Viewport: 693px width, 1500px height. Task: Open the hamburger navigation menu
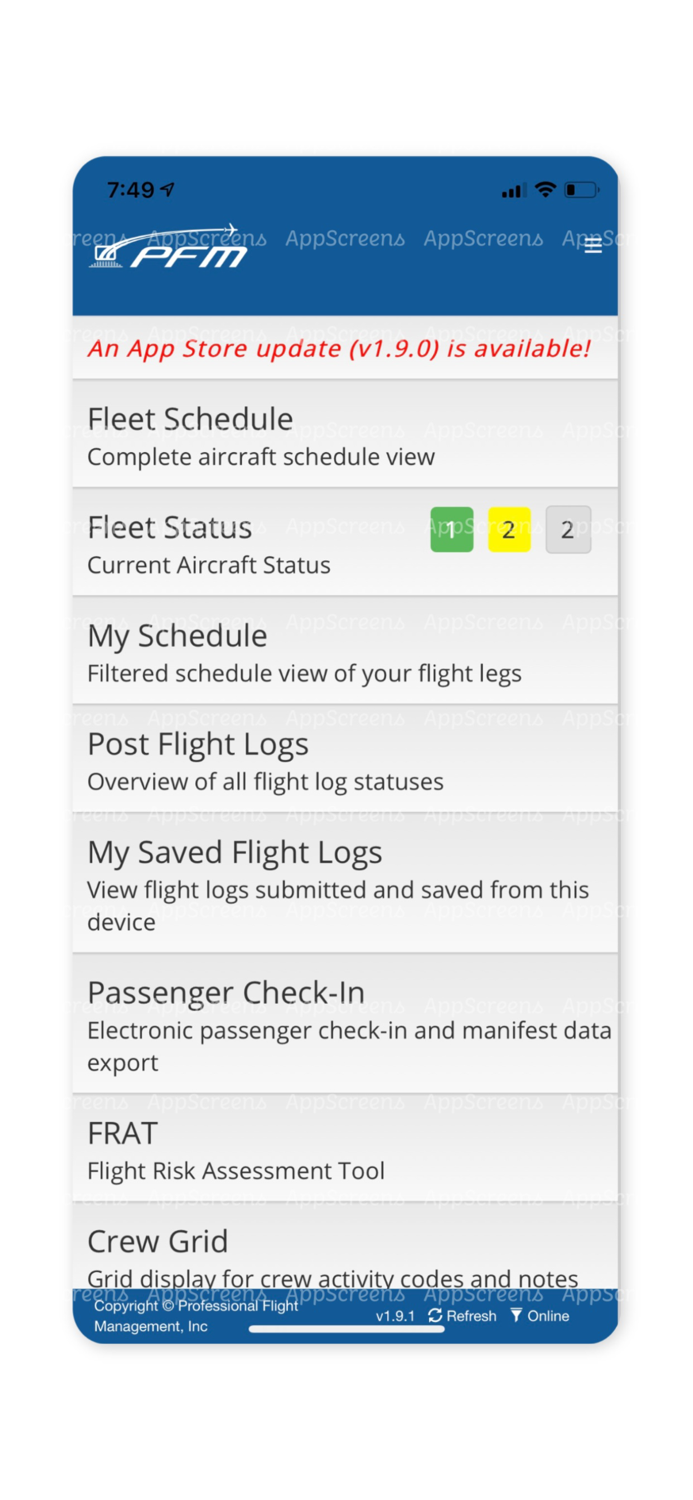tap(593, 246)
